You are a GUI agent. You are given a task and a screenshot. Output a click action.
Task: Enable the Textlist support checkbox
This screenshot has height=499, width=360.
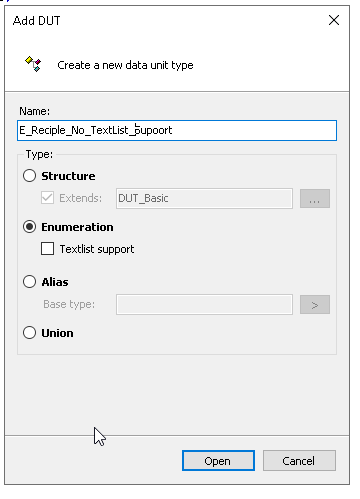[x=47, y=249]
